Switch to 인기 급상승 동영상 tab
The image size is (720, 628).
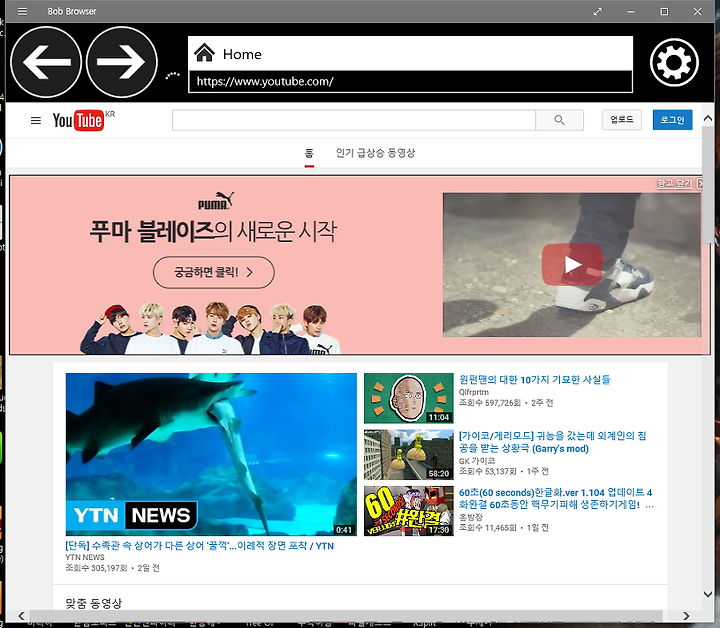point(375,153)
